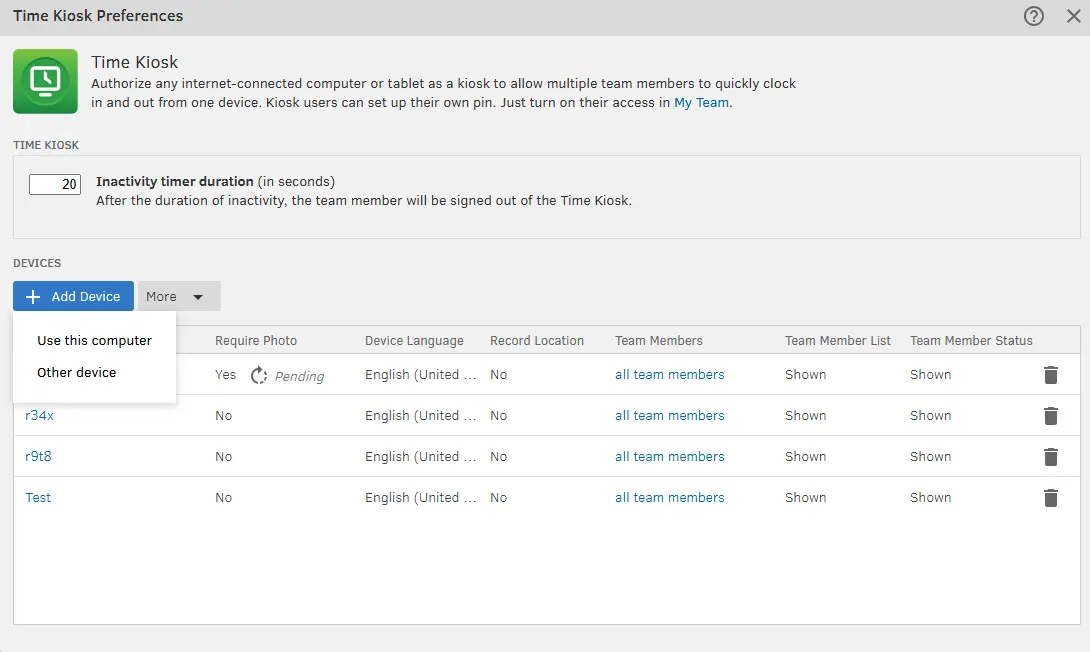Open all team members link for Test
Screen dimensions: 1090x652
669,498
